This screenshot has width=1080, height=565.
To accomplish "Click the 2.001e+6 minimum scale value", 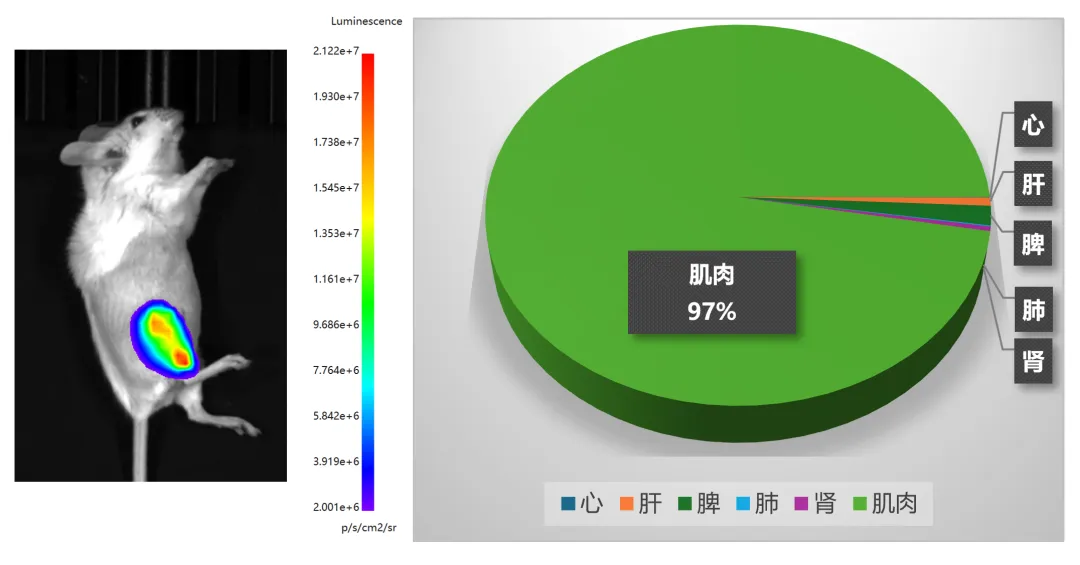I will pos(336,507).
